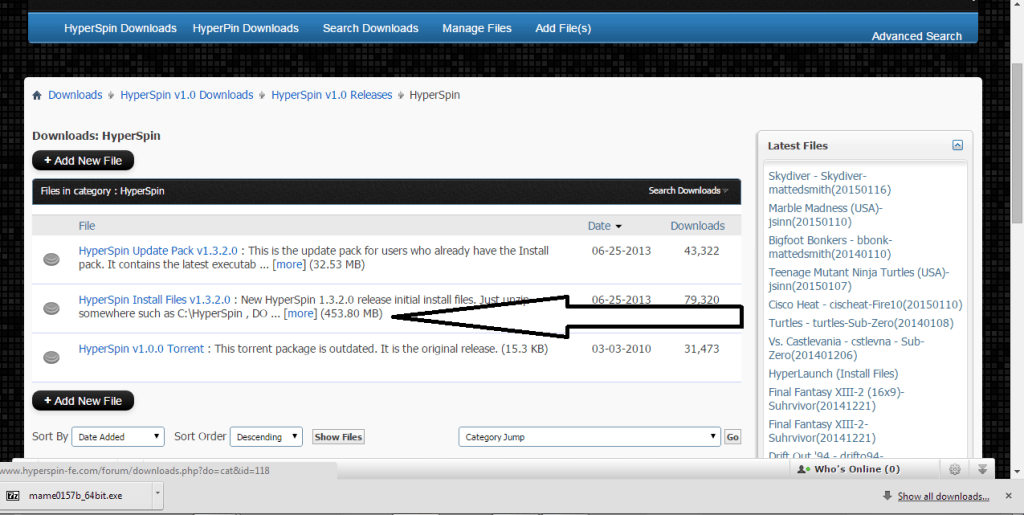Open Downloads breadcrumb link
1024x515 pixels.
coord(75,95)
